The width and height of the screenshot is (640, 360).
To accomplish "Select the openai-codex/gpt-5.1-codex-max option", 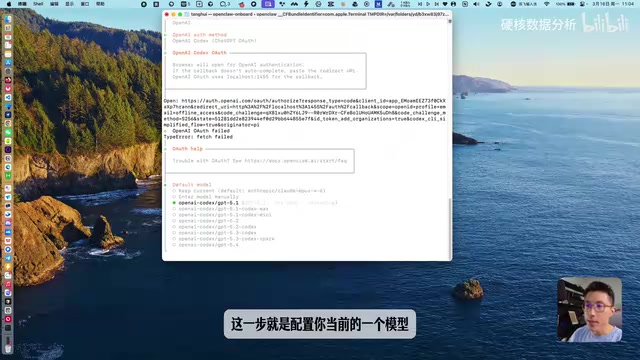I will [x=220, y=209].
